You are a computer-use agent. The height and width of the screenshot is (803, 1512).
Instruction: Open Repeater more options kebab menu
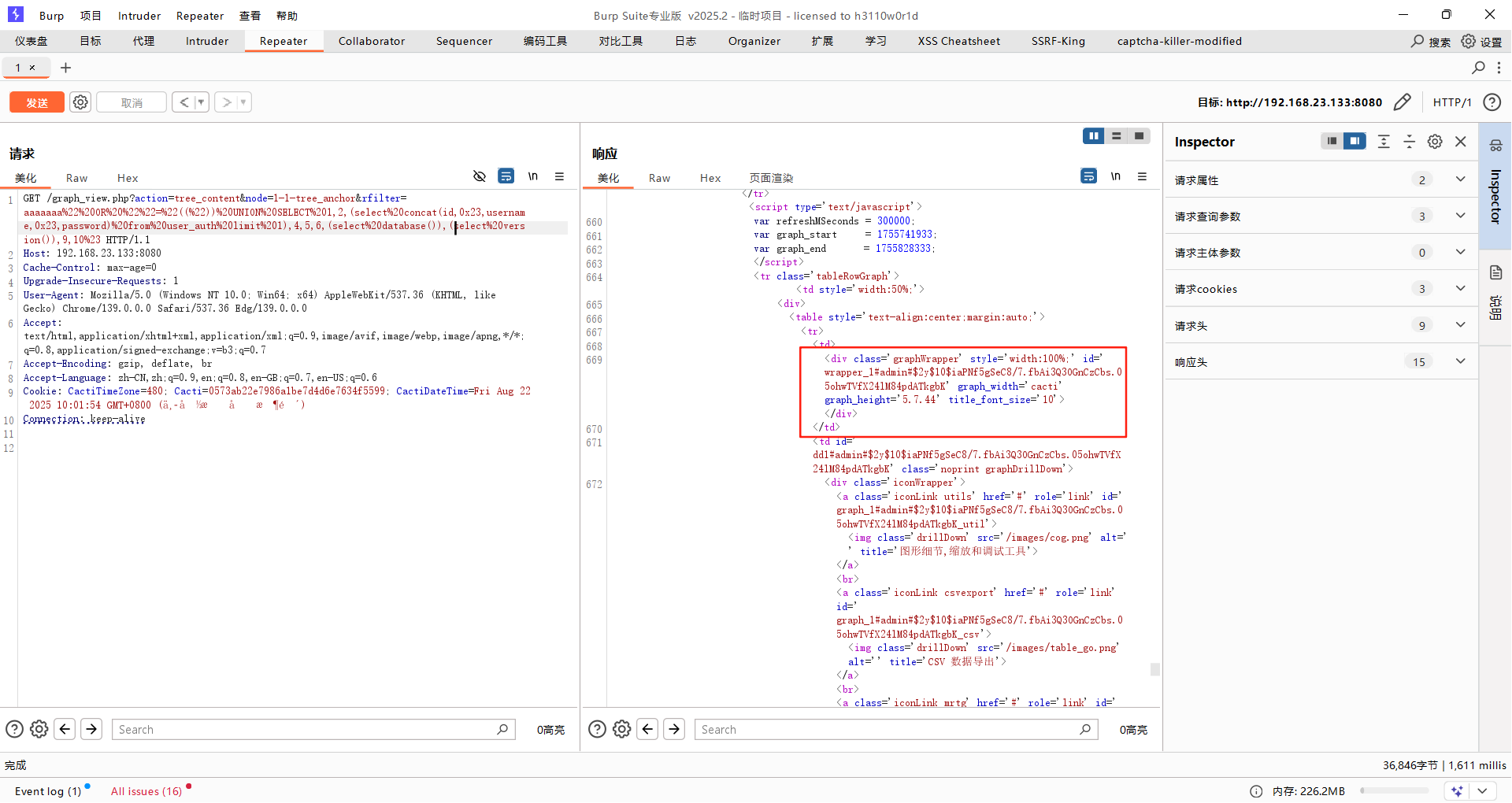[1499, 68]
